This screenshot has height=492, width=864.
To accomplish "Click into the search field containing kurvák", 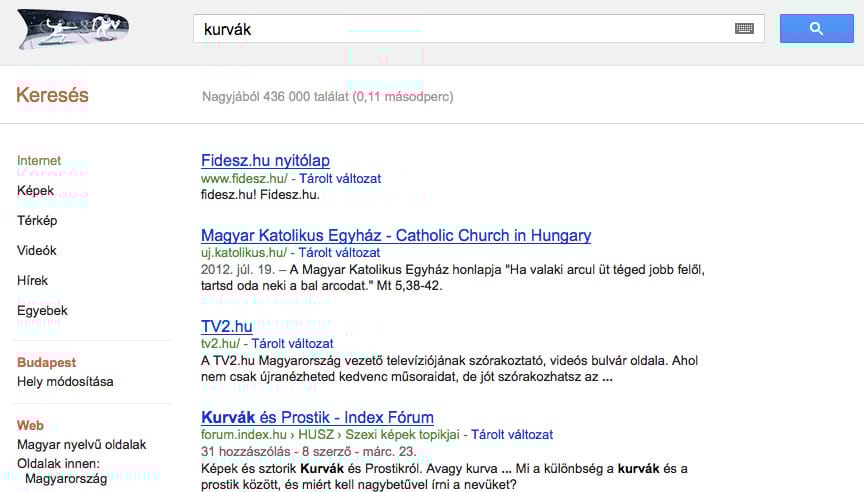I will [x=478, y=29].
